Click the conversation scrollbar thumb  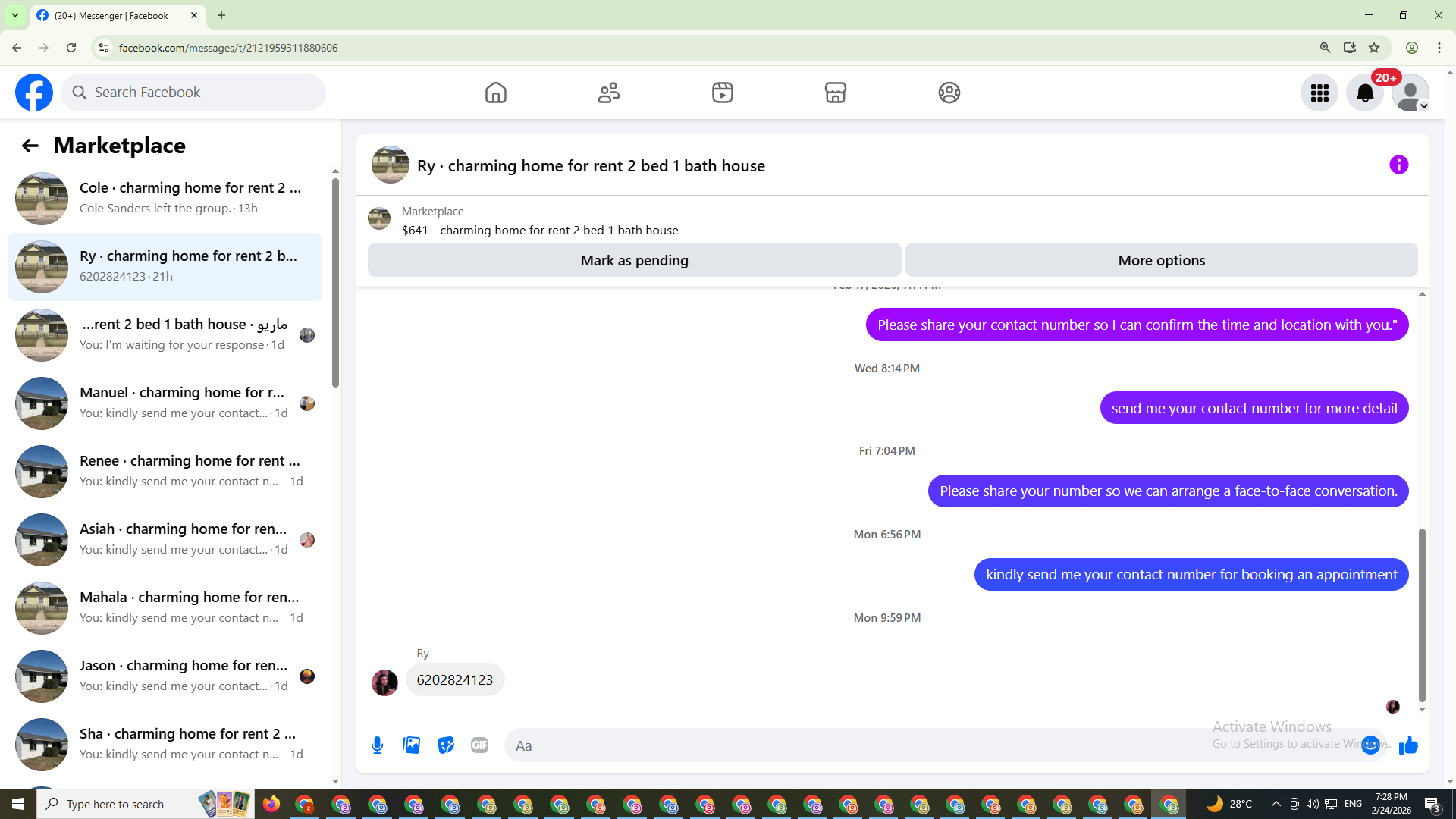(x=1422, y=614)
